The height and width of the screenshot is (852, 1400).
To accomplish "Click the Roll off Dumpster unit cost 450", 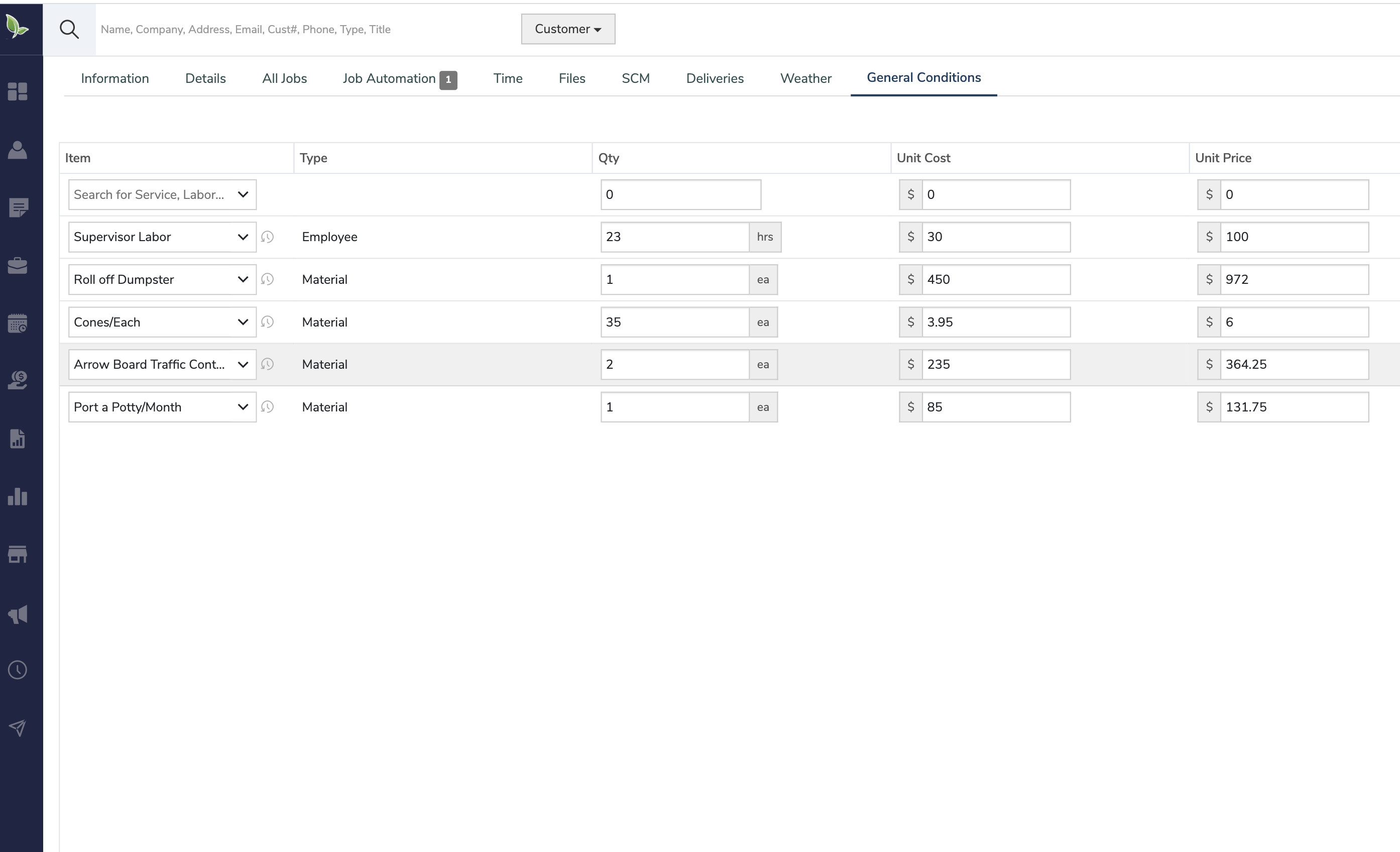I will tap(996, 280).
